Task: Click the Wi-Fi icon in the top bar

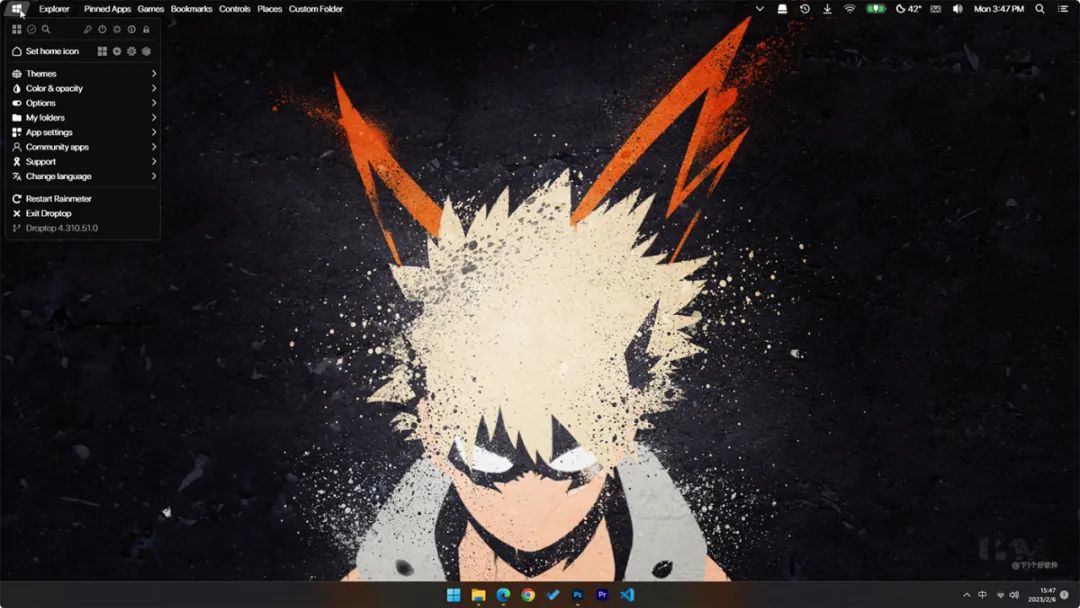Action: [850, 9]
